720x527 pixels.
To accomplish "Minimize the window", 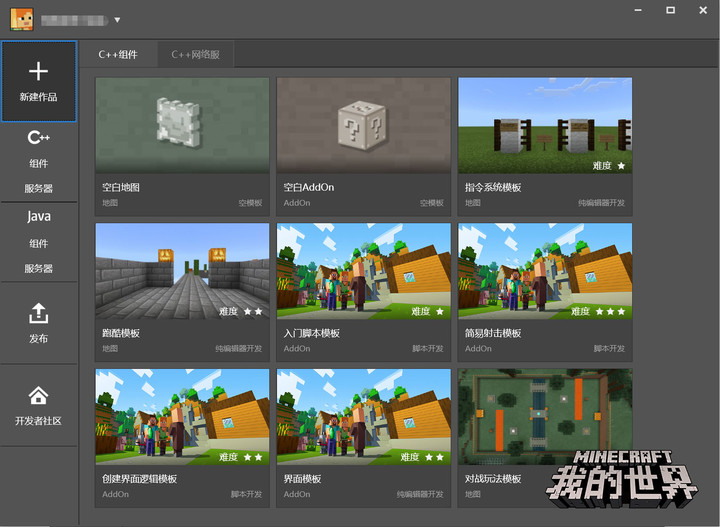I will (x=638, y=10).
